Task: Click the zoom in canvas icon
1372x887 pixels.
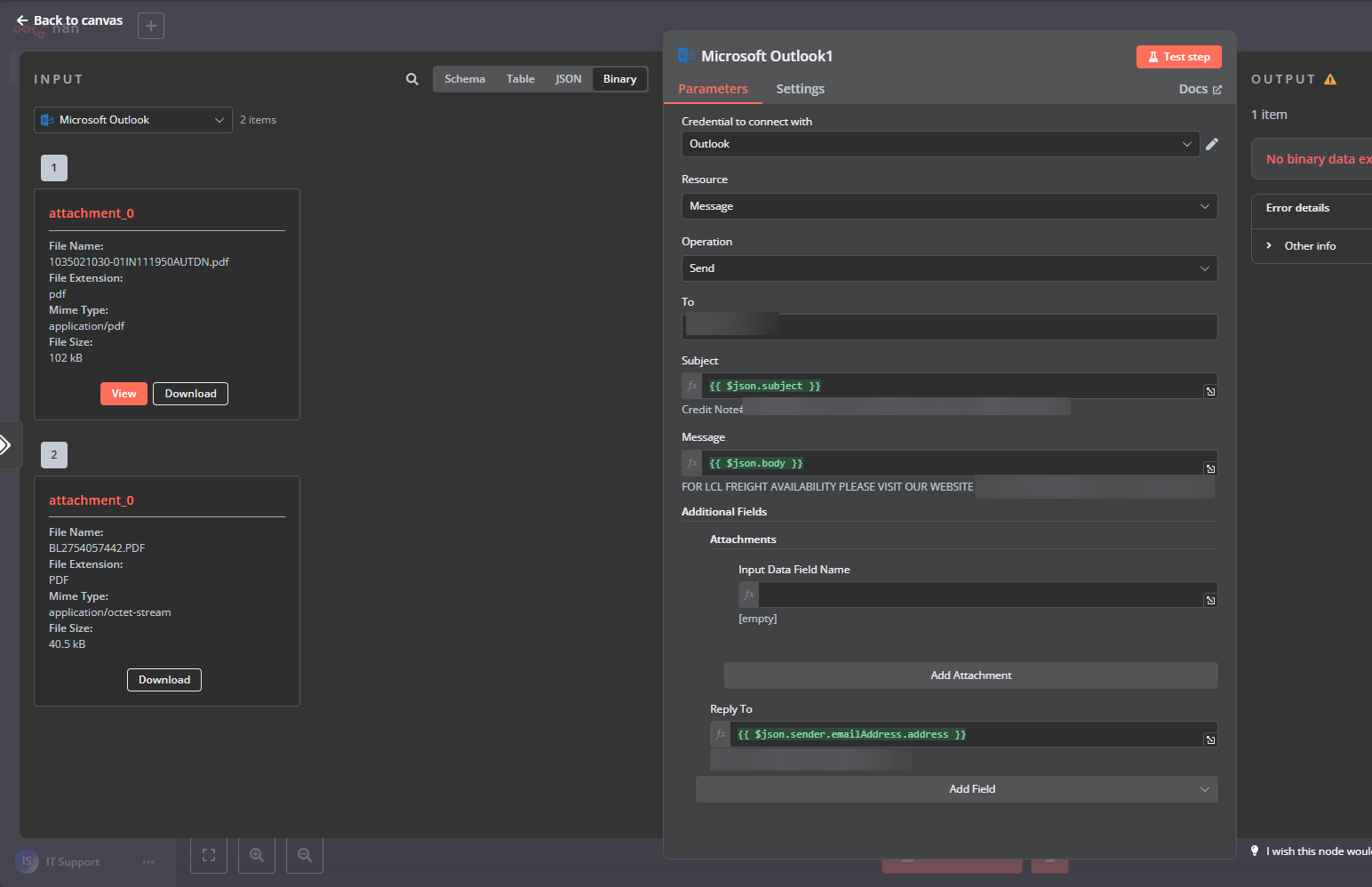Action: point(257,855)
